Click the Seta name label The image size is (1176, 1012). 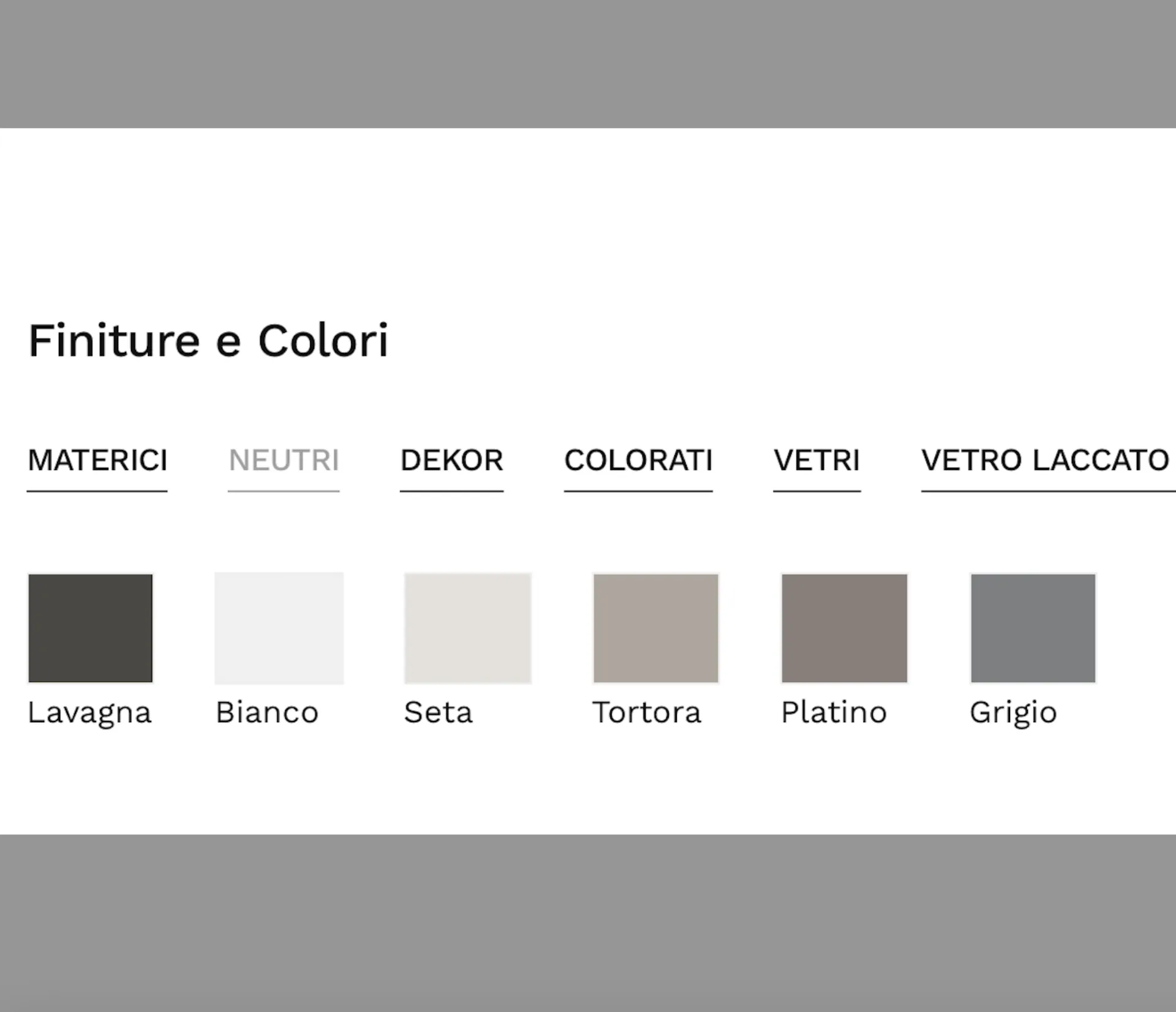click(x=439, y=712)
